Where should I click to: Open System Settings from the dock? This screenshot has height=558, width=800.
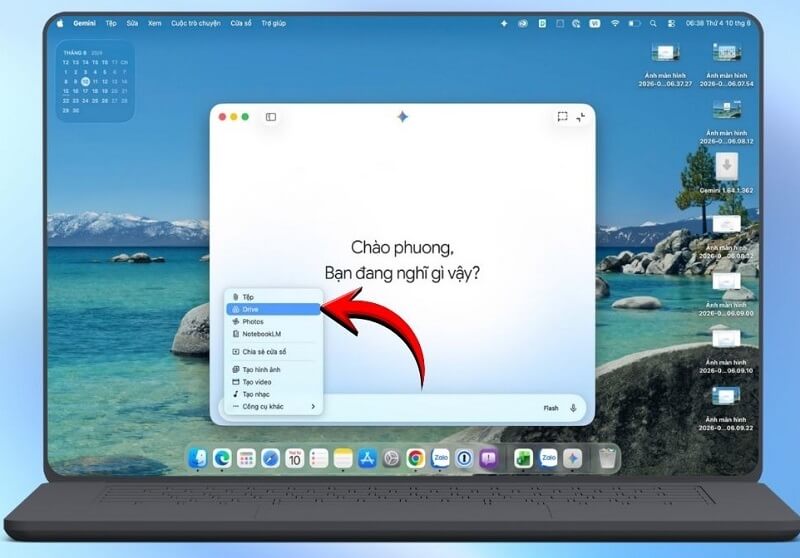391,458
